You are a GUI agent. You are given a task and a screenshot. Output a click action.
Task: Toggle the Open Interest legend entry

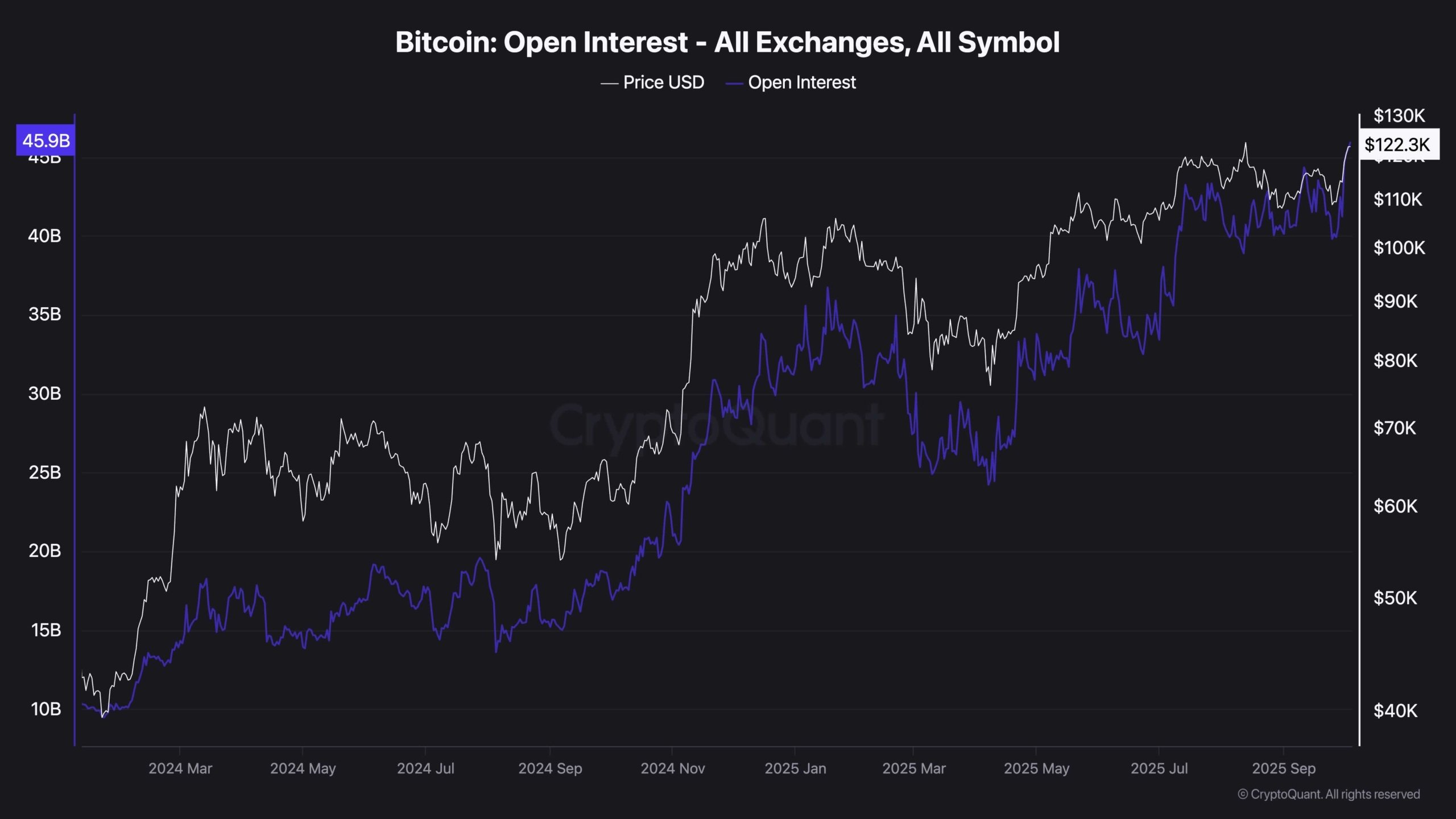pos(791,82)
